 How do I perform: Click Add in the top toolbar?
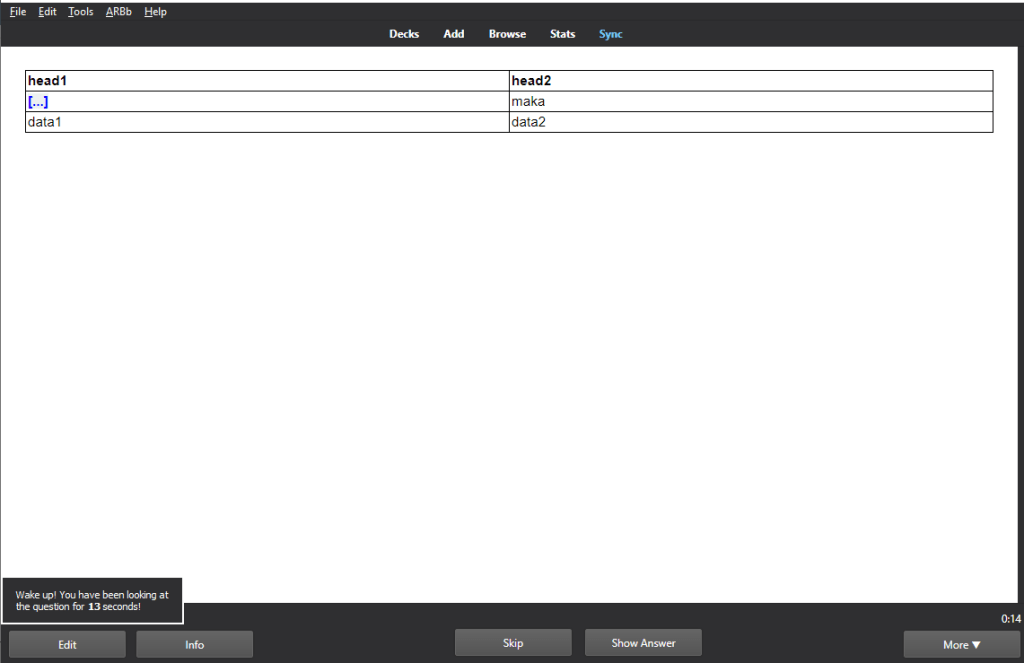click(454, 34)
